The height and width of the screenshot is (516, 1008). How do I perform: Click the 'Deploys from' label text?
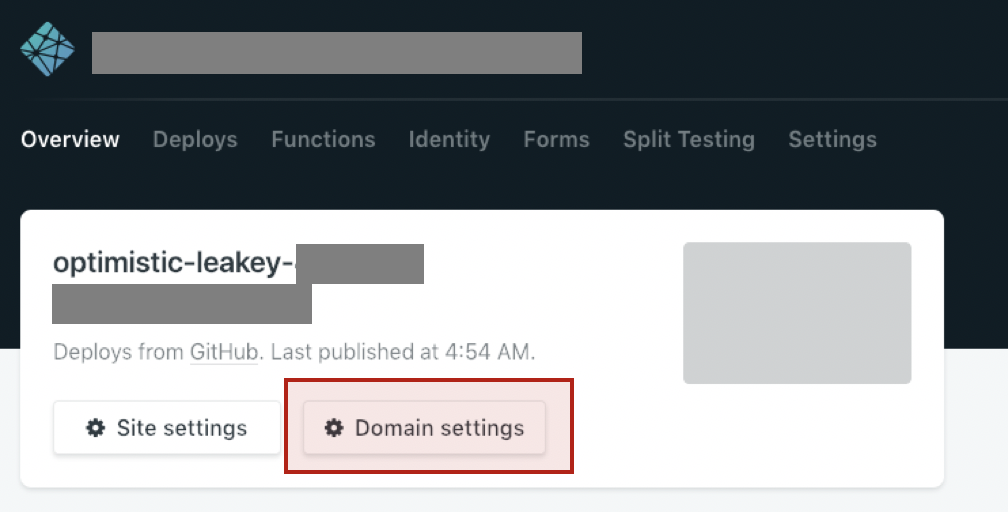tap(118, 352)
